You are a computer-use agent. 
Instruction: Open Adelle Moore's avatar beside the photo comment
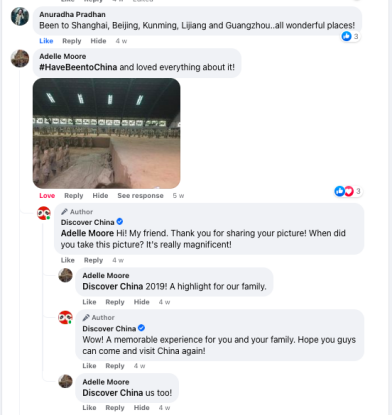point(20,58)
